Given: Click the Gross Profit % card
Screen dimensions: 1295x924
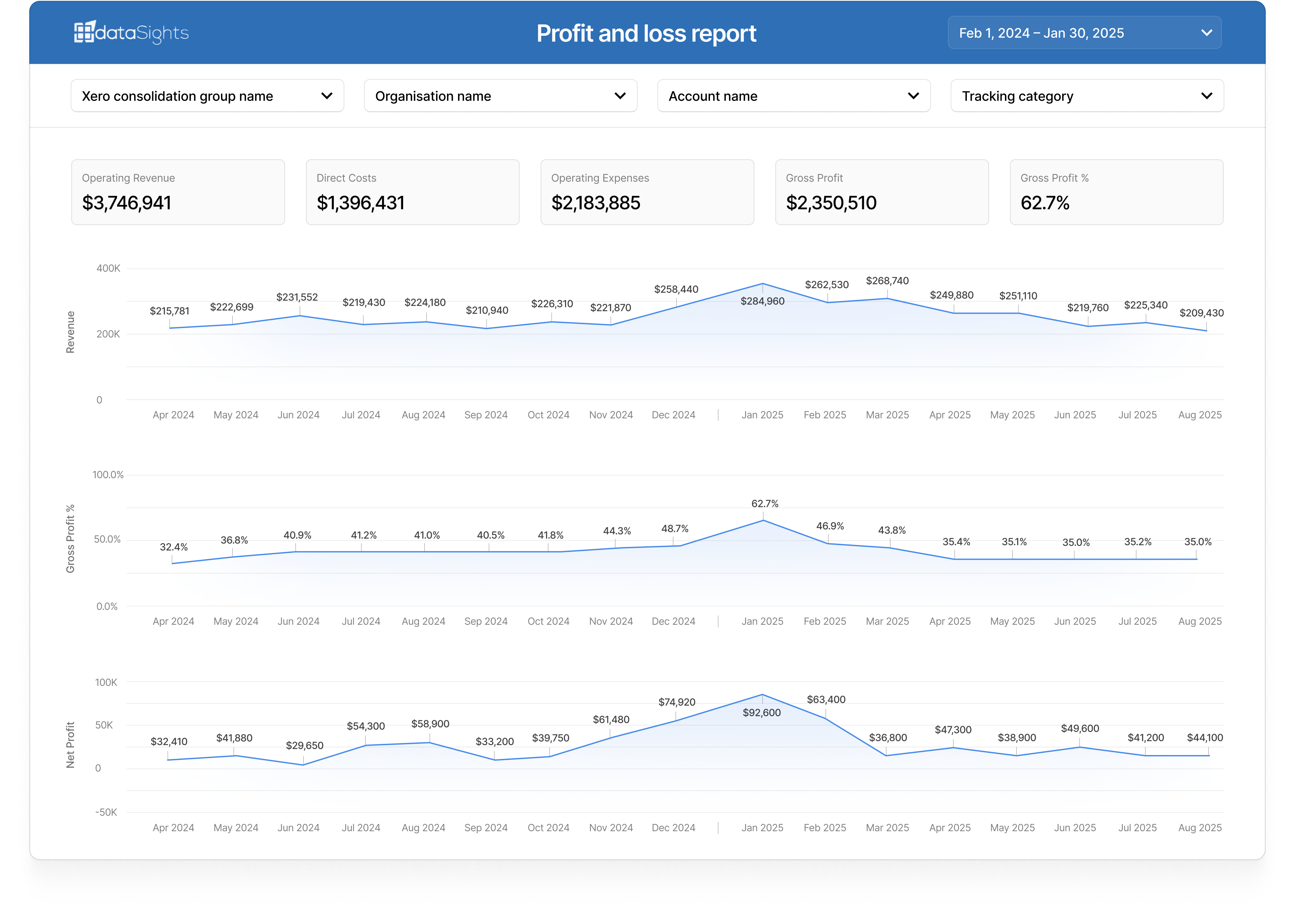Looking at the screenshot, I should (x=1116, y=192).
